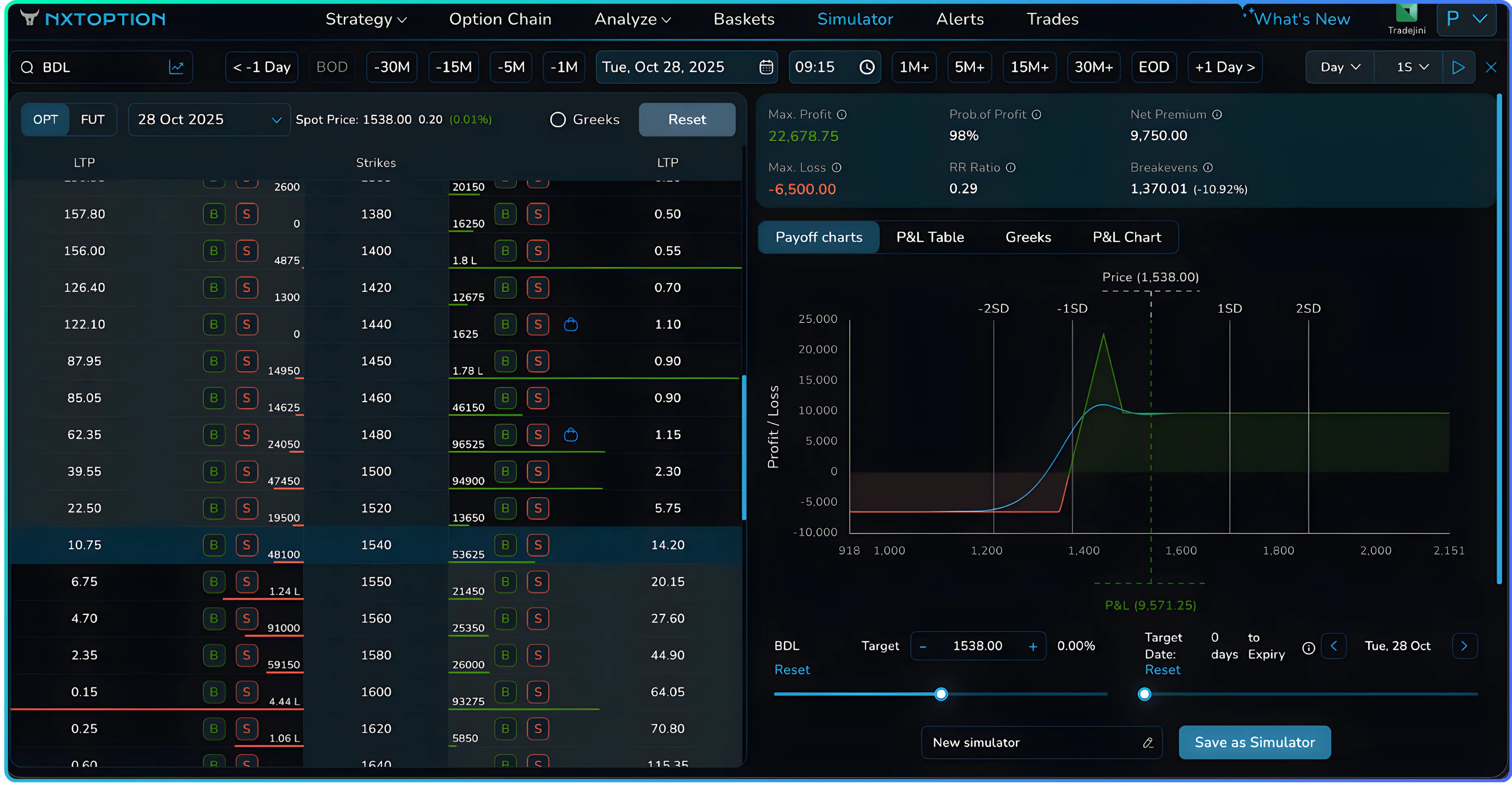Select the OPT toggle
The height and width of the screenshot is (786, 1512).
[x=45, y=119]
